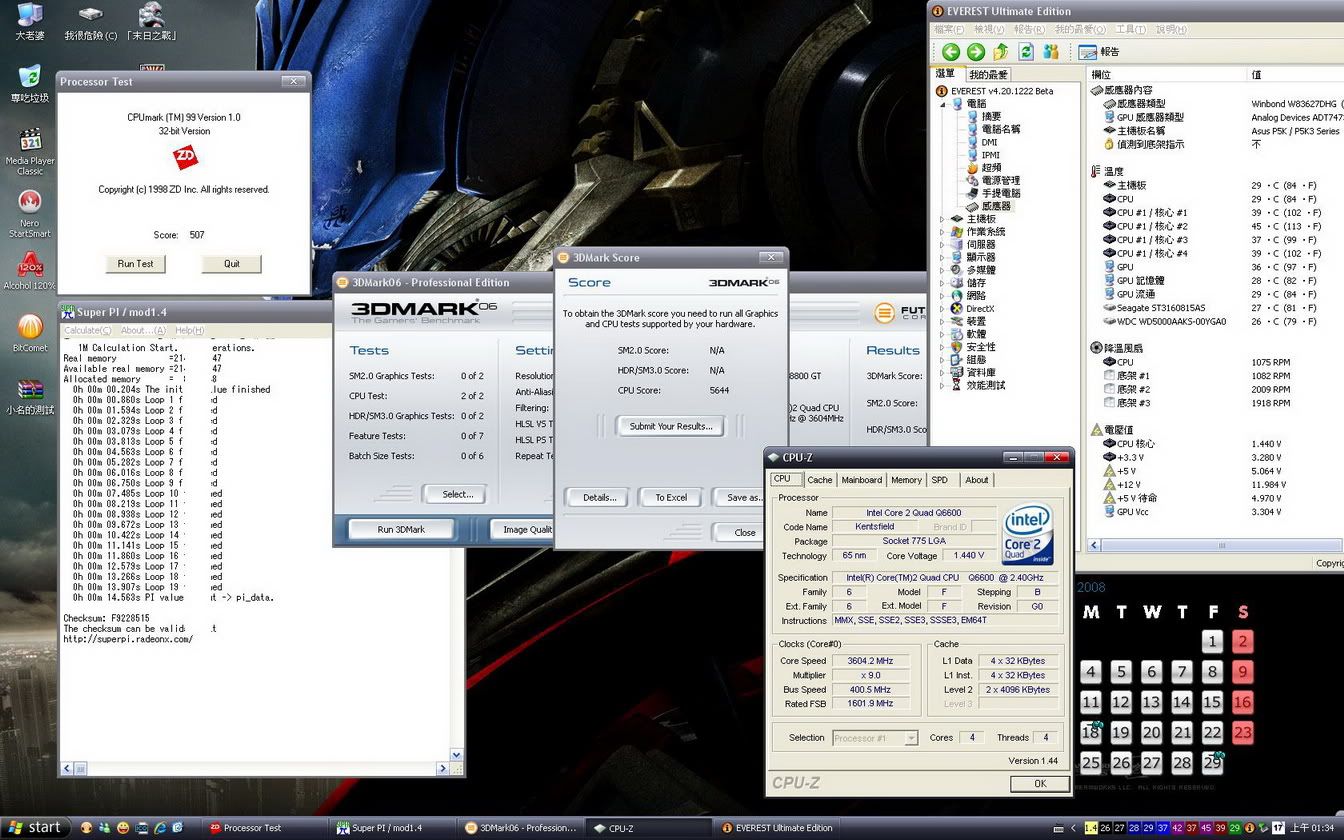This screenshot has height=840, width=1344.
Task: Expand 效能測試 node in EVEREST tree
Action: coord(942,385)
